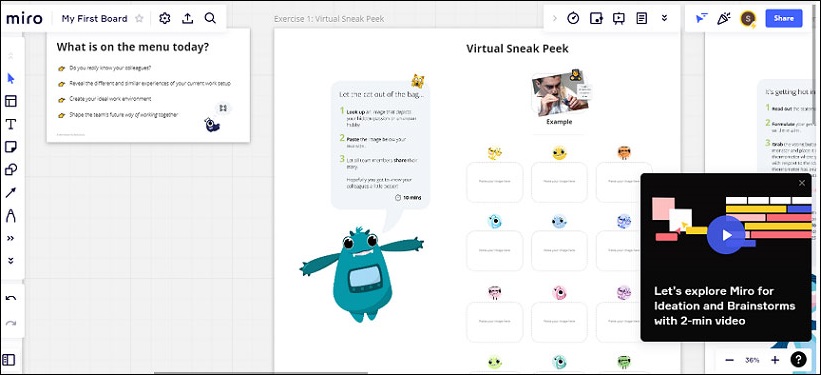The height and width of the screenshot is (375, 821).
Task: Zoom in with the plus button
Action: [775, 360]
